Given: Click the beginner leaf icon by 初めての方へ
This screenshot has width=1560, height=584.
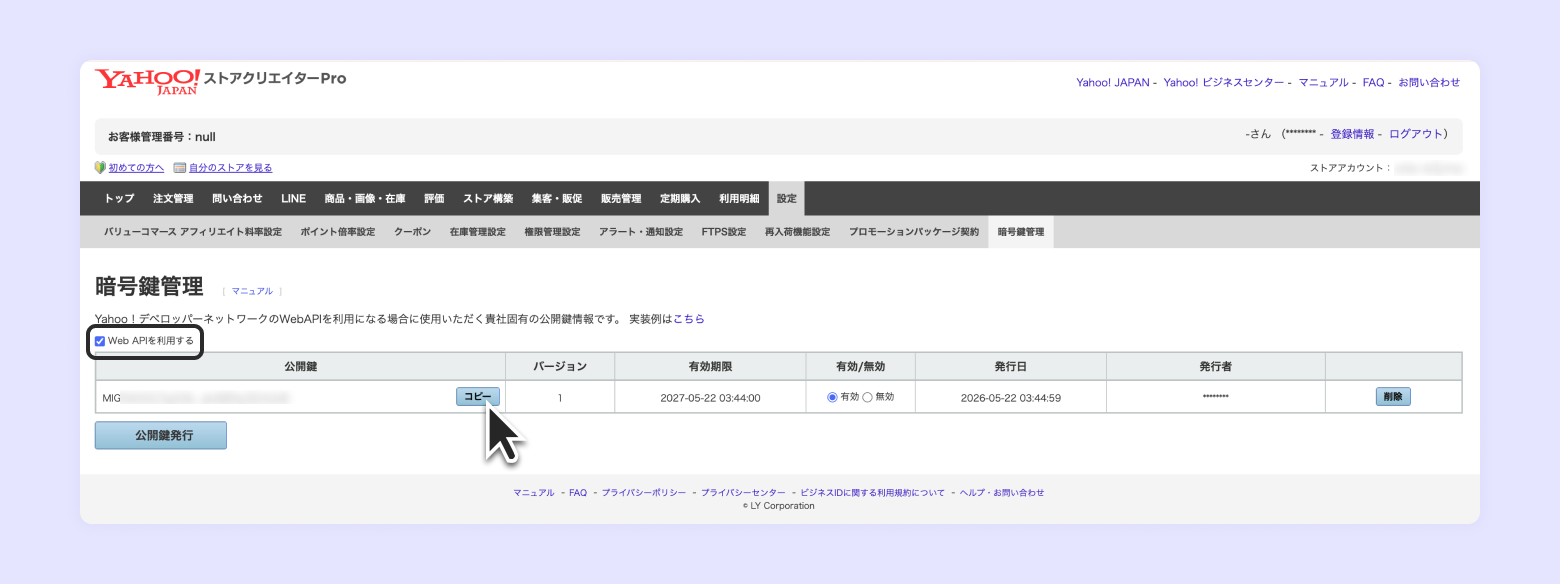Looking at the screenshot, I should coord(100,168).
